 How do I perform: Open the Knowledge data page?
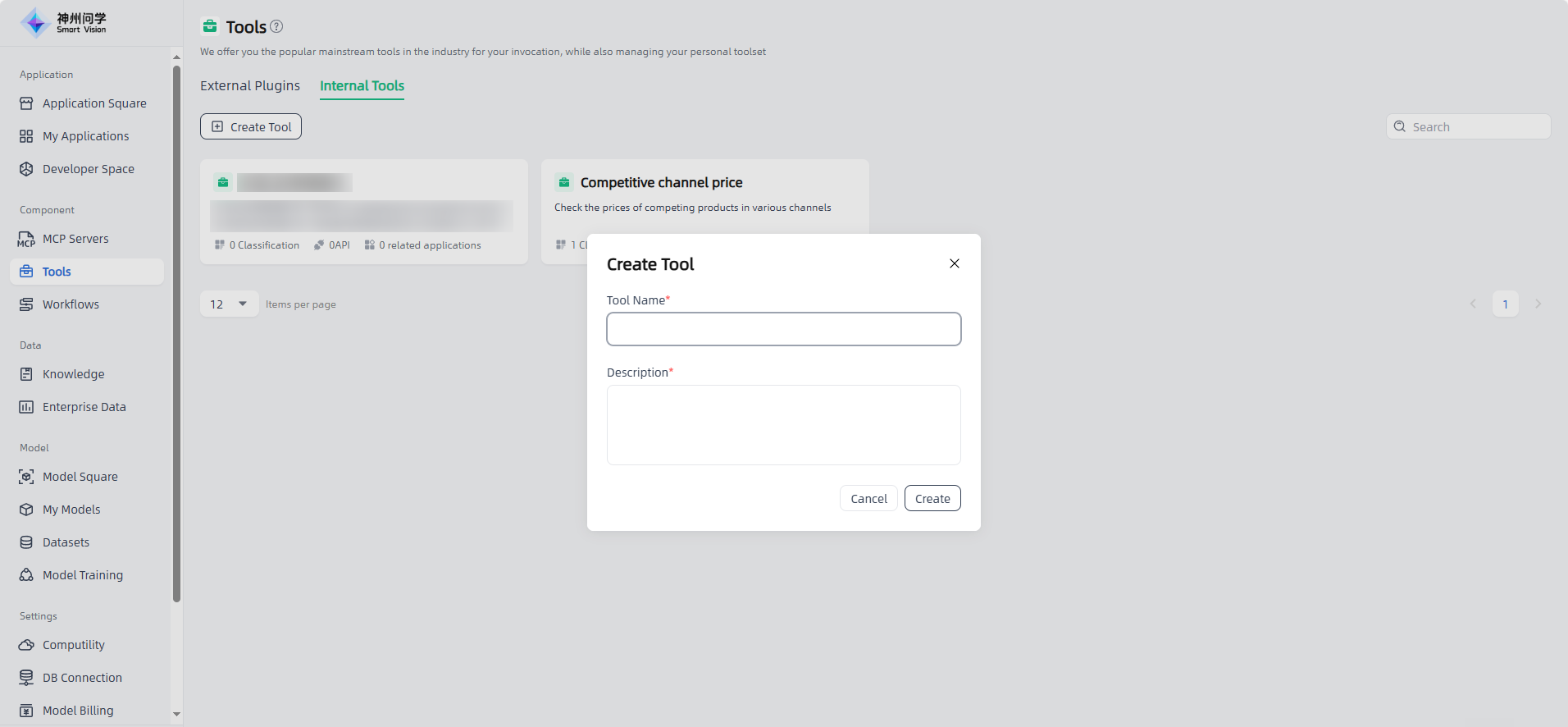[x=73, y=374]
